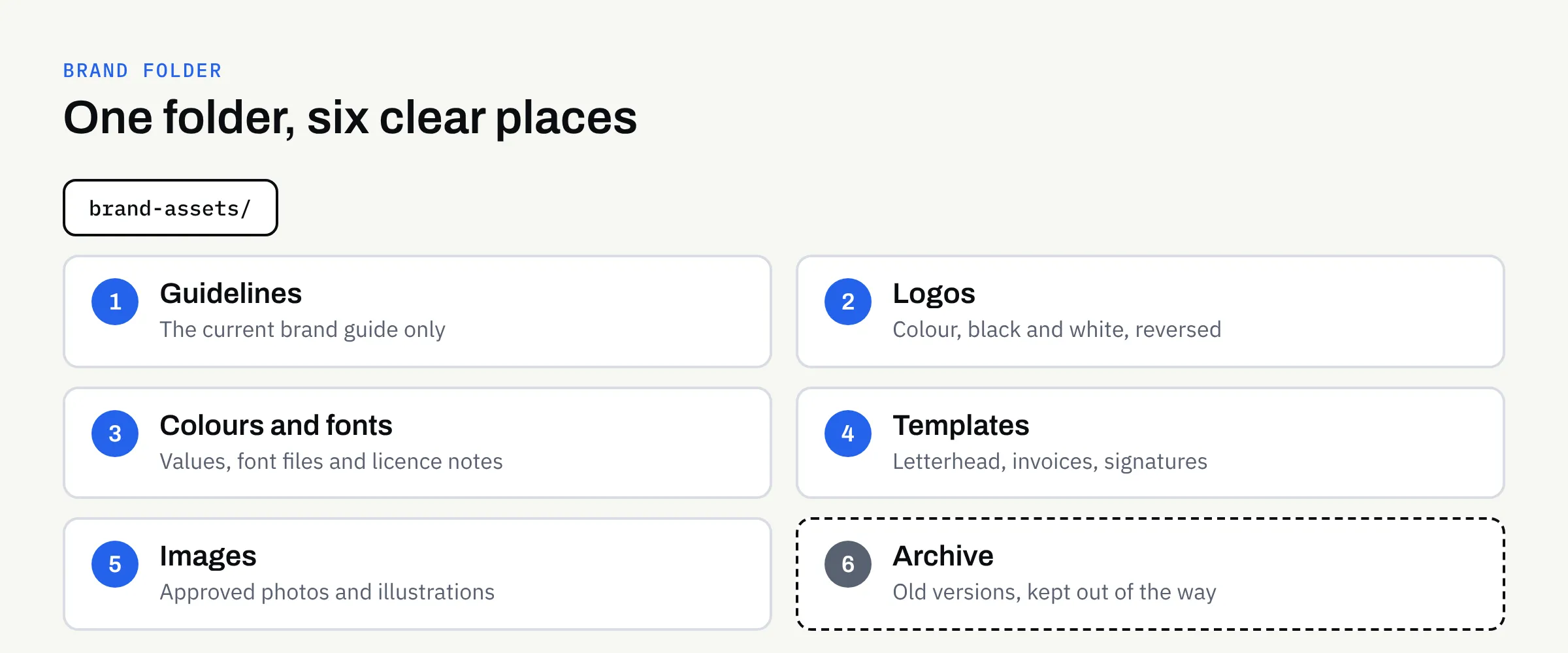This screenshot has width=1568, height=653.
Task: Click the grey number 6 badge
Action: coord(848,564)
